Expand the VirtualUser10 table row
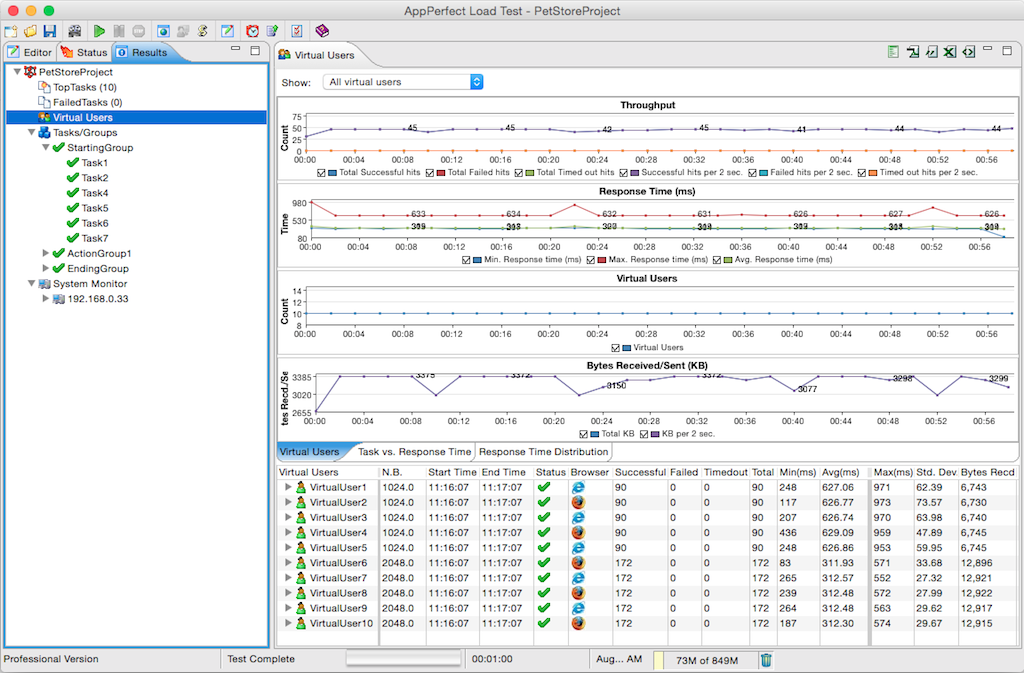Screen dimensions: 1024x673 pyautogui.click(x=287, y=623)
